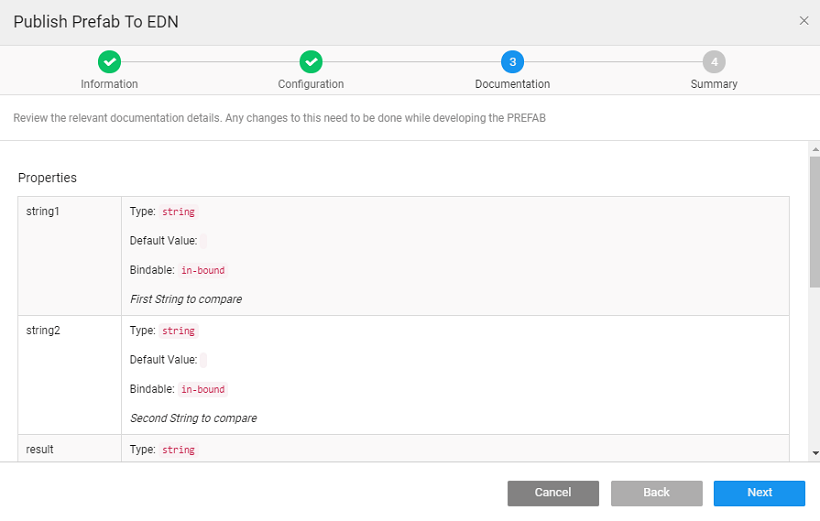820x521 pixels.
Task: Open the Information step label
Action: point(110,84)
